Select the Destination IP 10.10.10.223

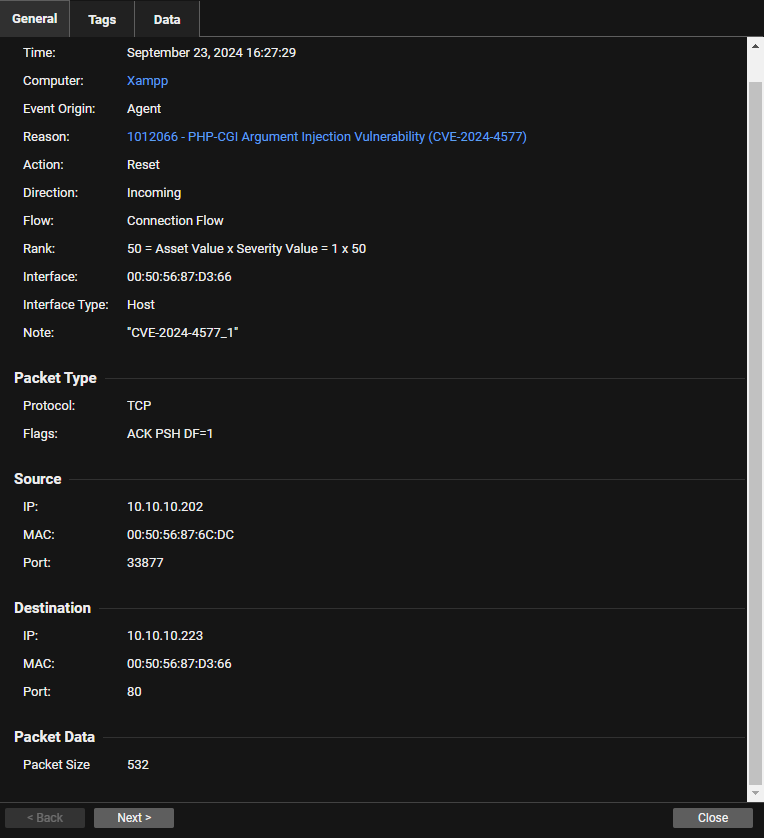click(165, 635)
